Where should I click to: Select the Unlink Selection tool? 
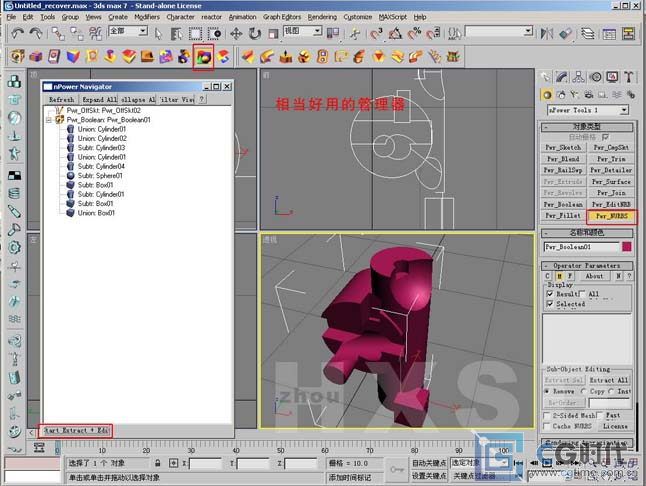click(x=76, y=33)
